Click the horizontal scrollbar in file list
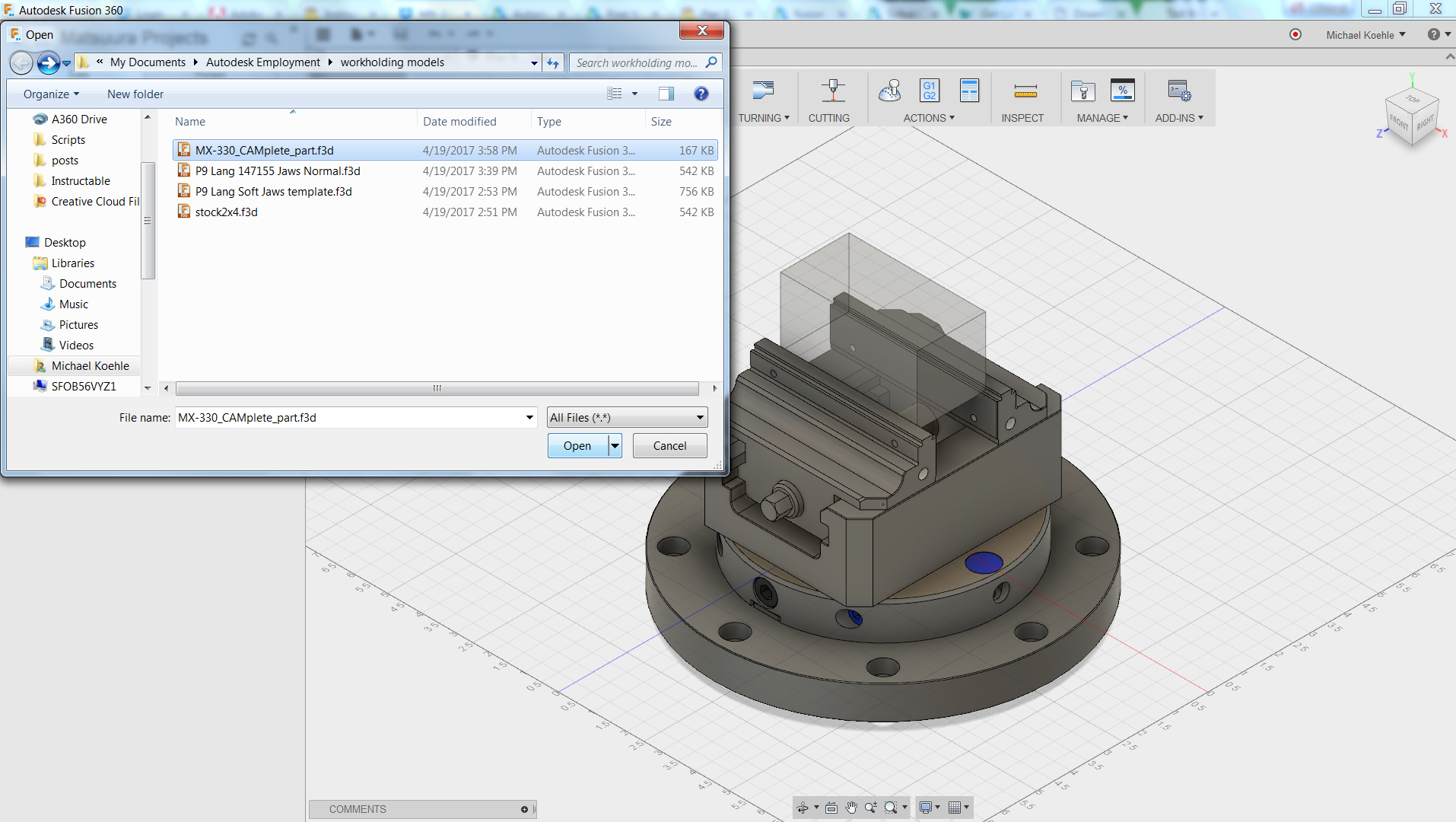Image resolution: width=1456 pixels, height=822 pixels. [x=437, y=388]
